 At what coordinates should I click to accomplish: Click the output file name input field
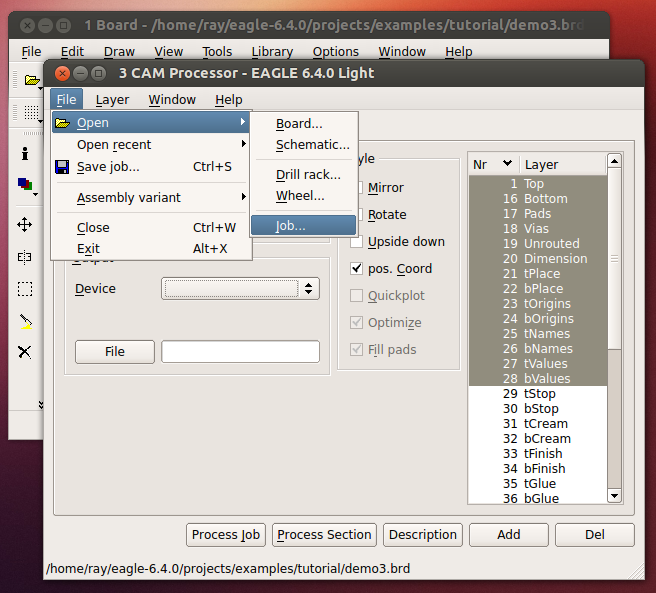click(x=240, y=352)
